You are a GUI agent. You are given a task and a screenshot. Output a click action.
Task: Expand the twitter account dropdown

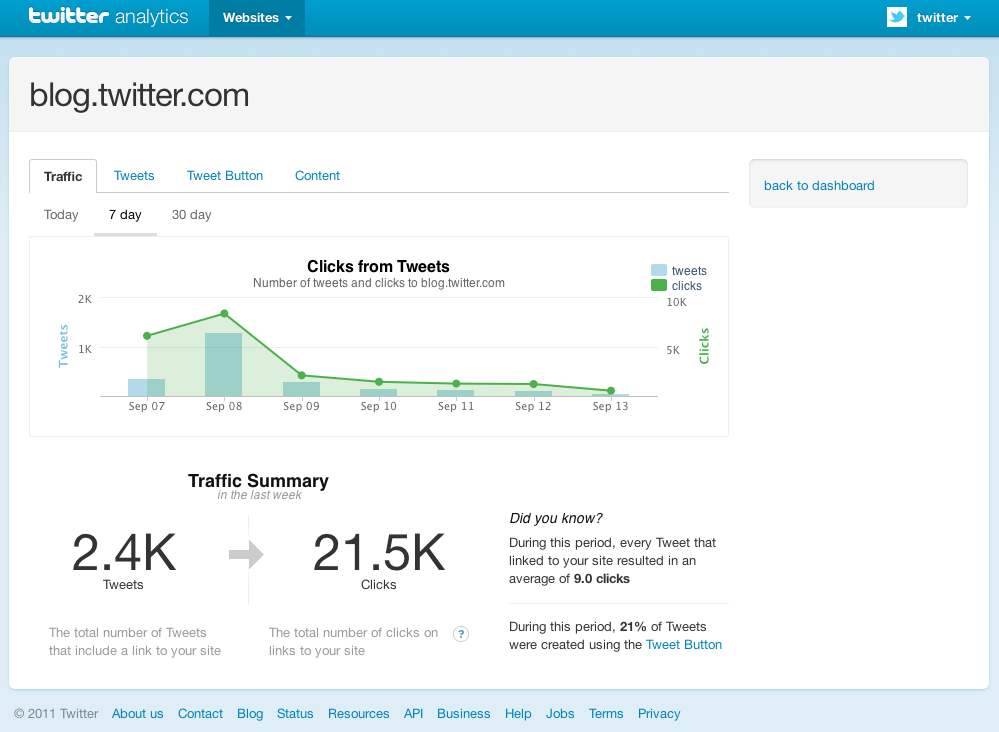click(x=943, y=18)
